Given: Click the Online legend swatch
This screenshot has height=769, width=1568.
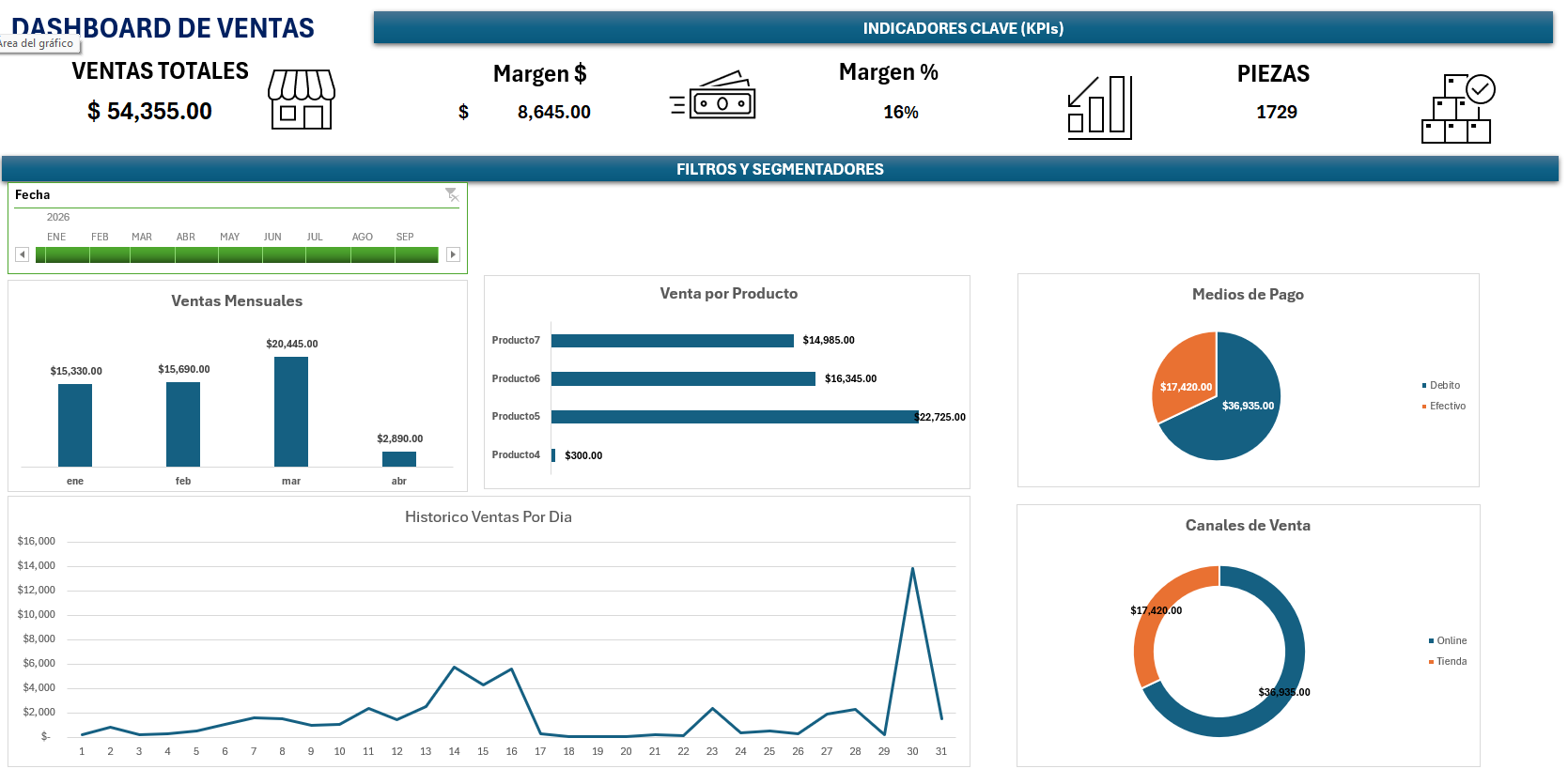Looking at the screenshot, I should (1431, 641).
